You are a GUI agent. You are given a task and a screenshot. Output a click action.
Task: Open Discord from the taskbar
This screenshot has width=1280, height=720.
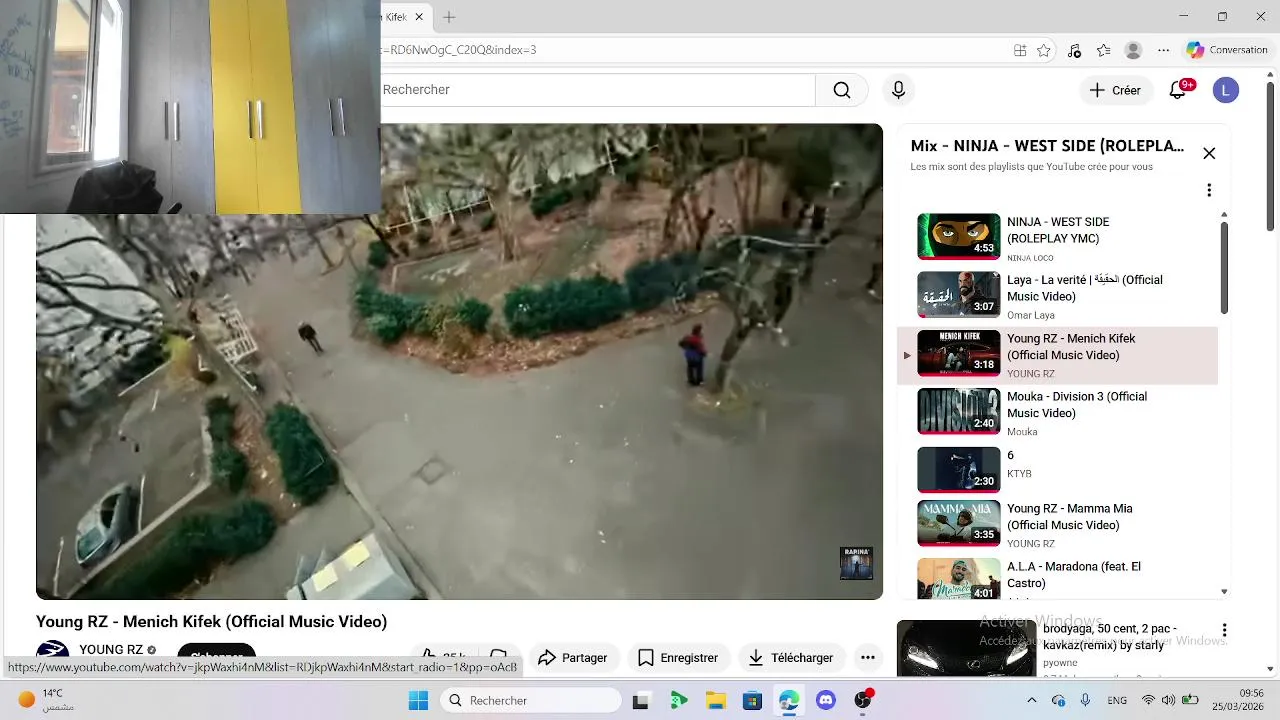pos(826,701)
